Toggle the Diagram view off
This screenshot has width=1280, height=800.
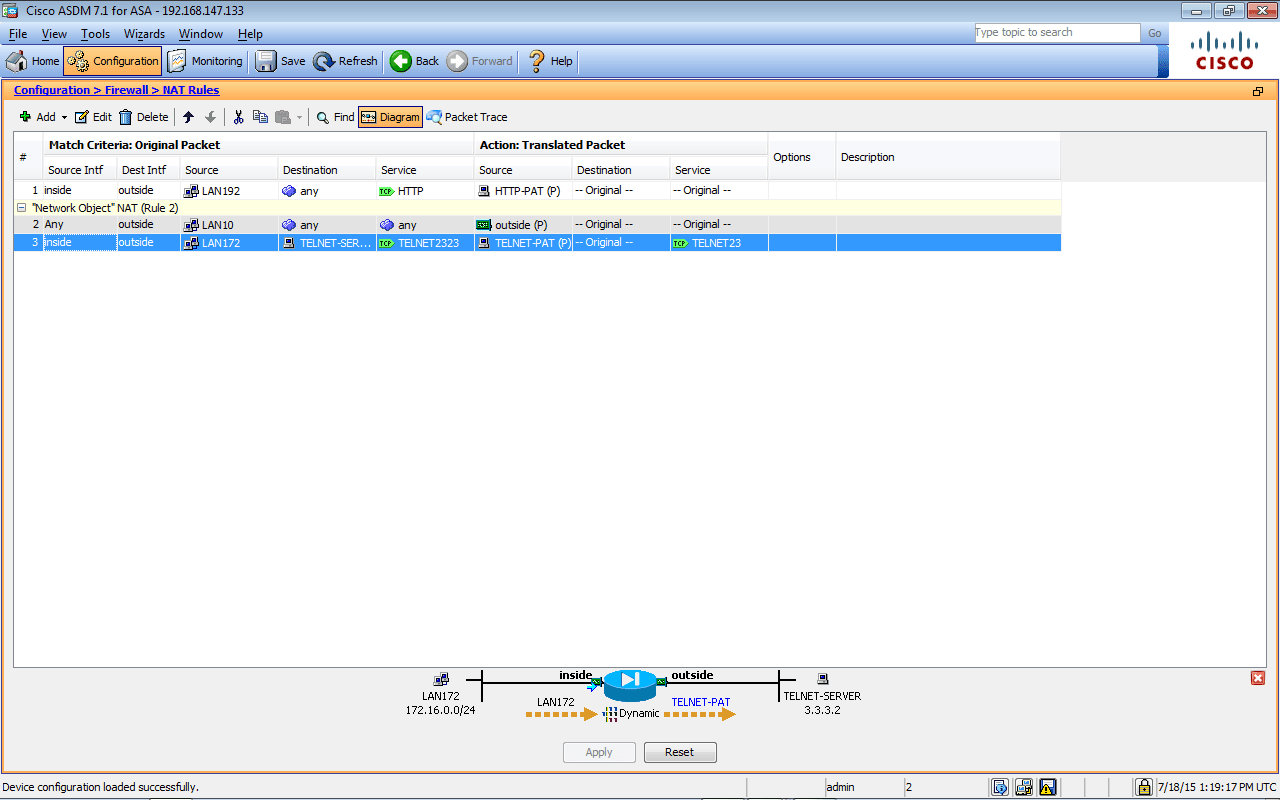390,117
